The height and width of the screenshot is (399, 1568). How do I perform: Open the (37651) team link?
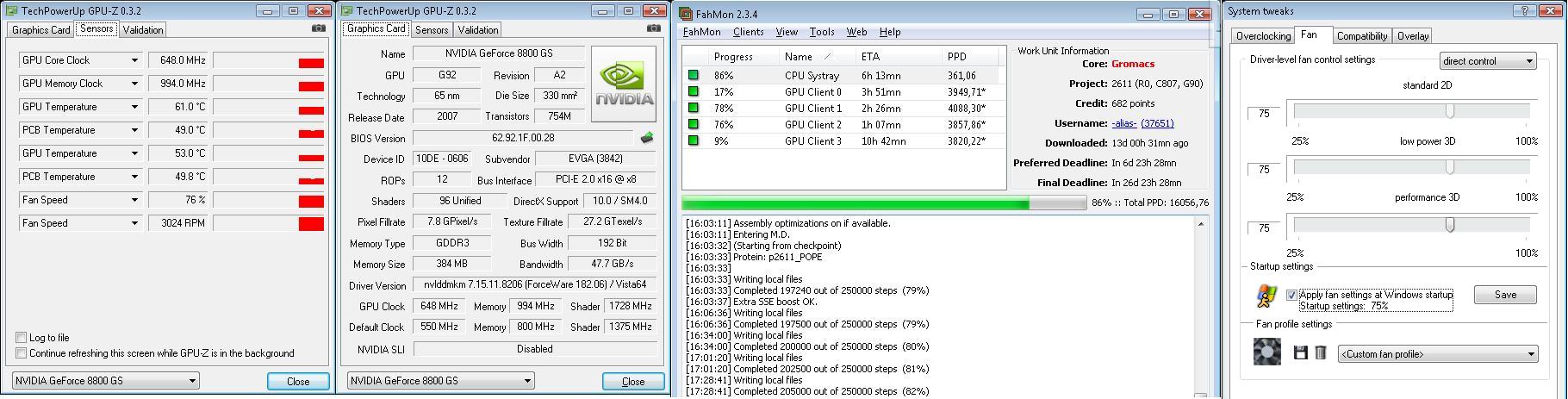click(1157, 123)
